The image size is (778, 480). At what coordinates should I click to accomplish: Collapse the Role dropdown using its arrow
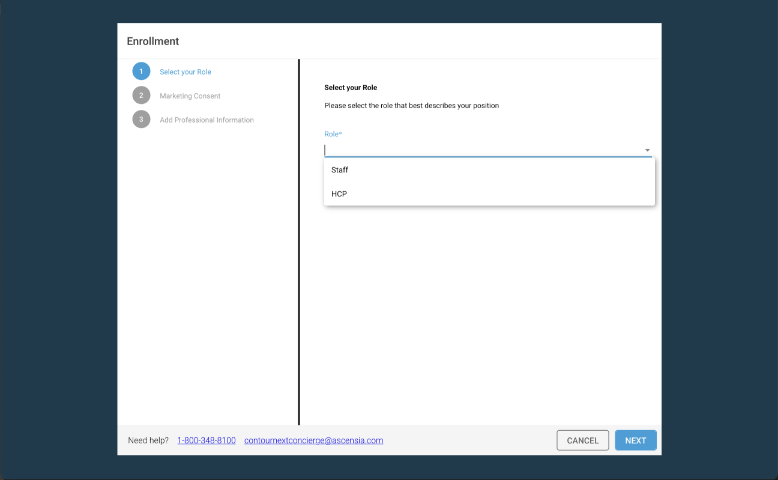click(647, 150)
